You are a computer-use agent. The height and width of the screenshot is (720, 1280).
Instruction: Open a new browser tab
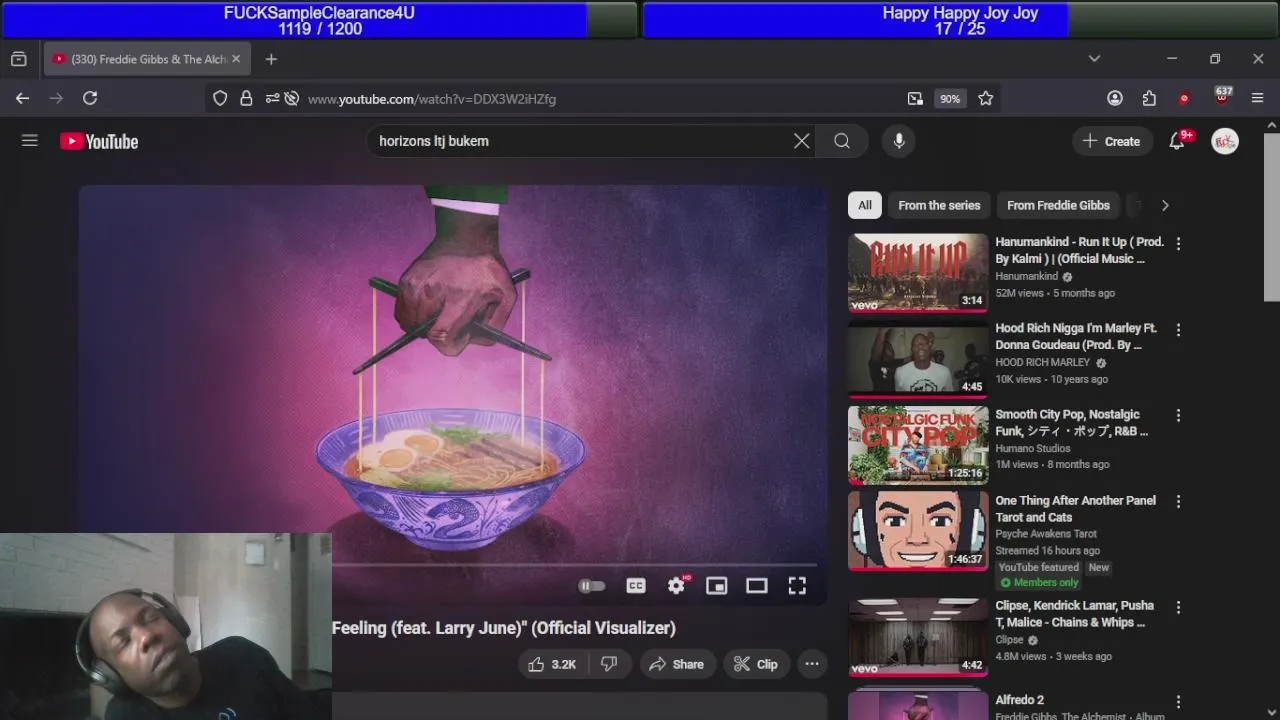271,59
